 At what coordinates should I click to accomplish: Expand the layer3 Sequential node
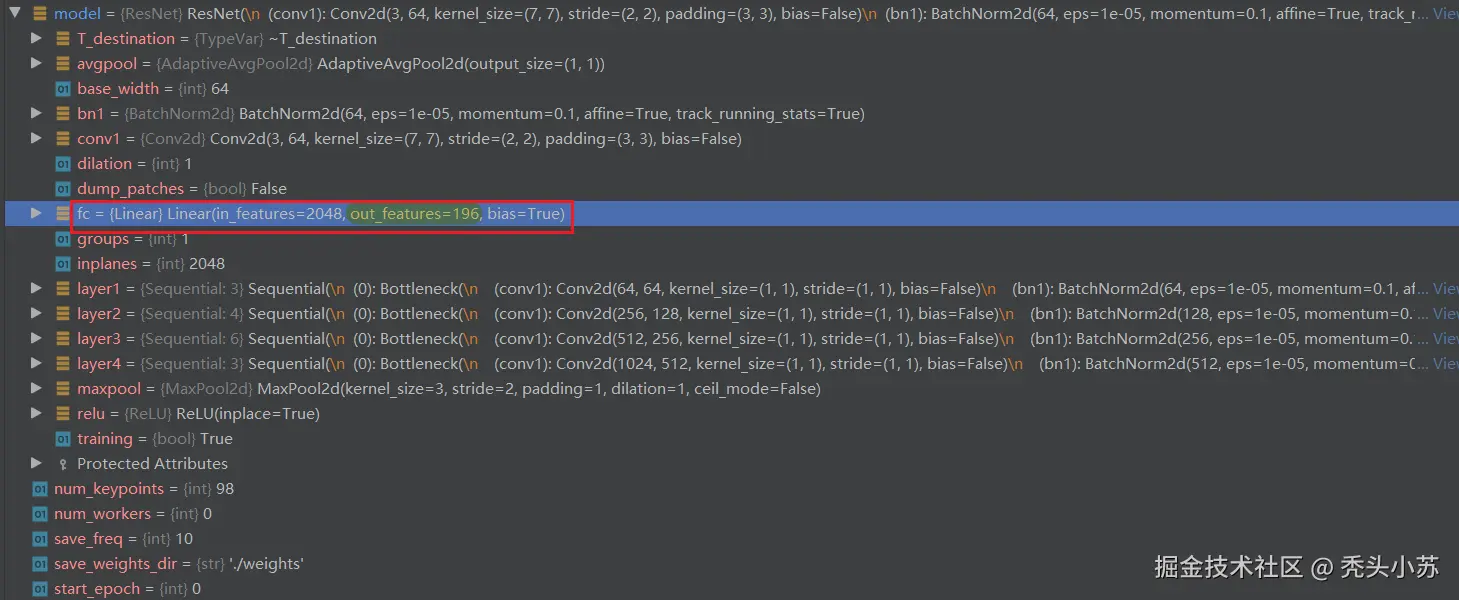point(37,338)
